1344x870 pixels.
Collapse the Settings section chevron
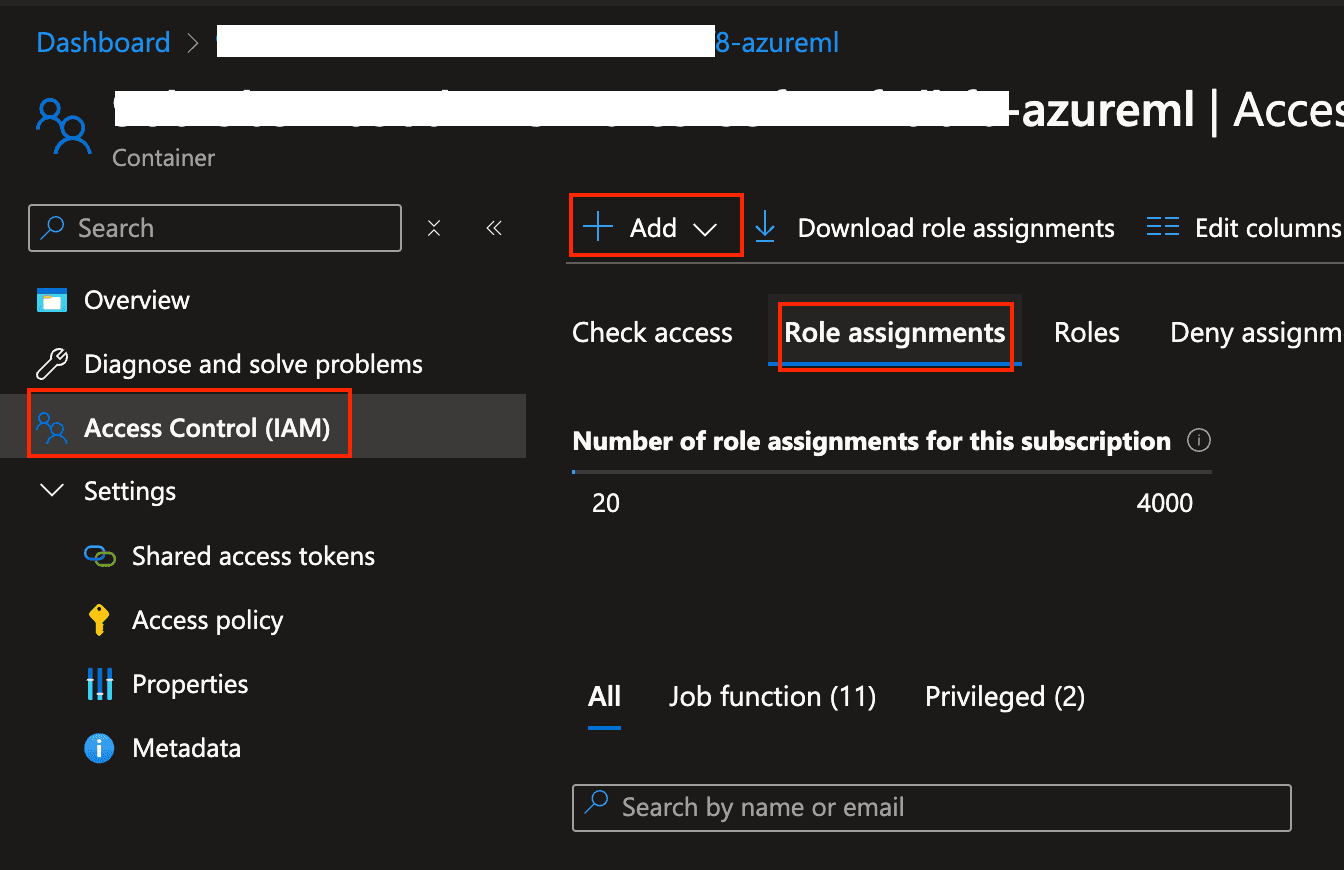tap(51, 490)
